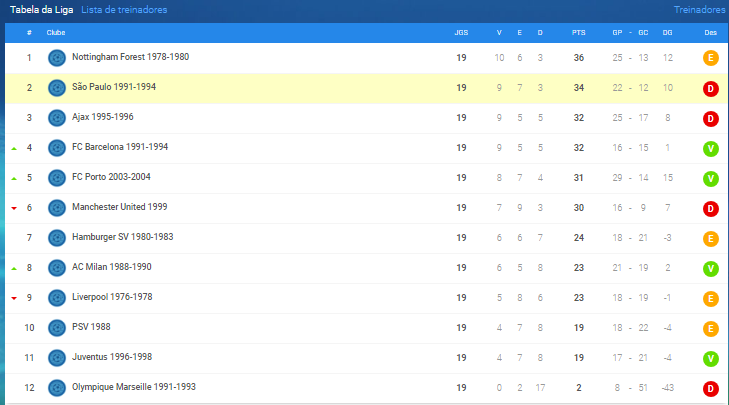Open the São Paulo 1991-1994 club badge

coord(57,88)
